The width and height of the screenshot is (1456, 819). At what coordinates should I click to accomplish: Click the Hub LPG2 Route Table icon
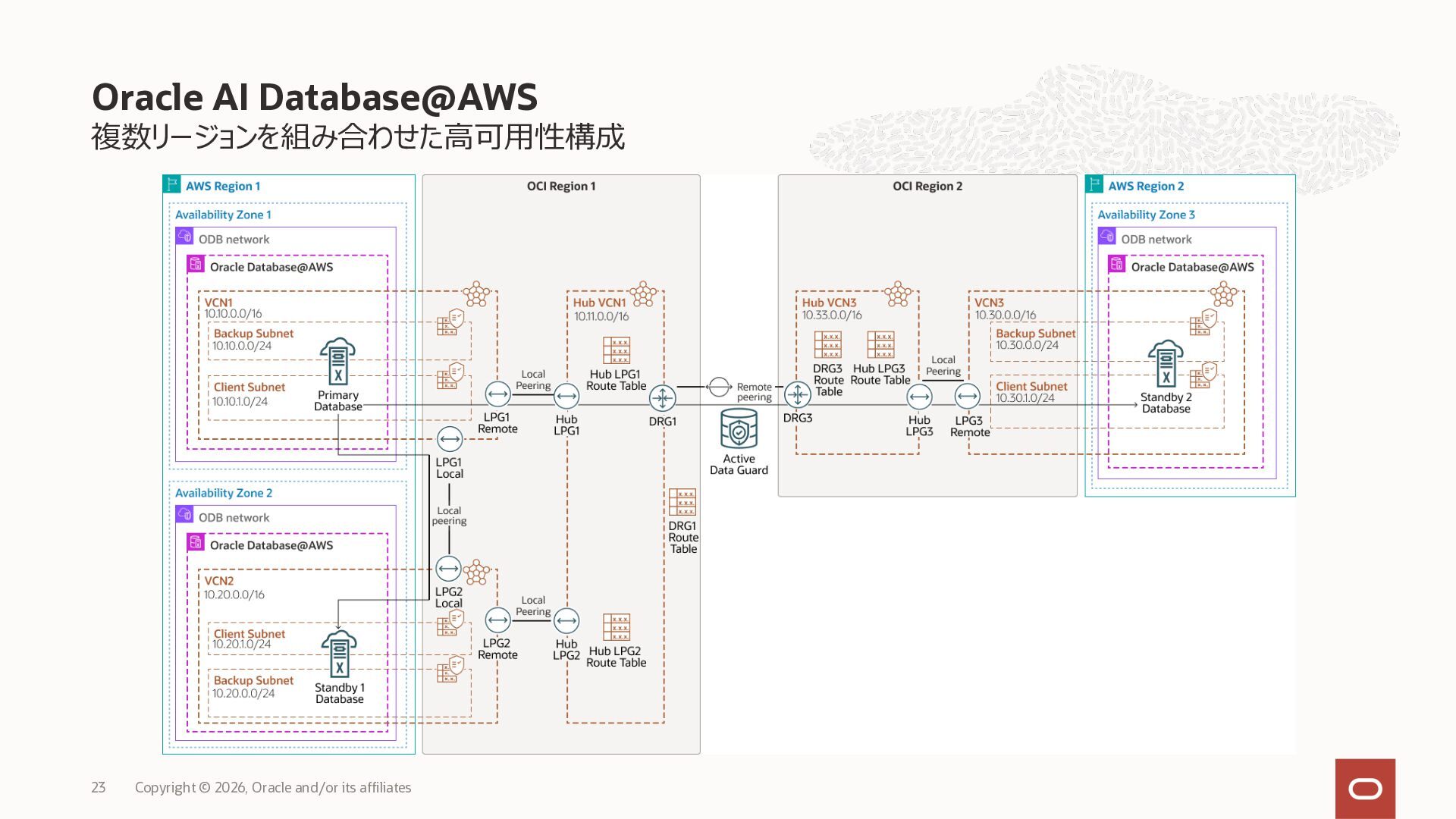coord(616,627)
